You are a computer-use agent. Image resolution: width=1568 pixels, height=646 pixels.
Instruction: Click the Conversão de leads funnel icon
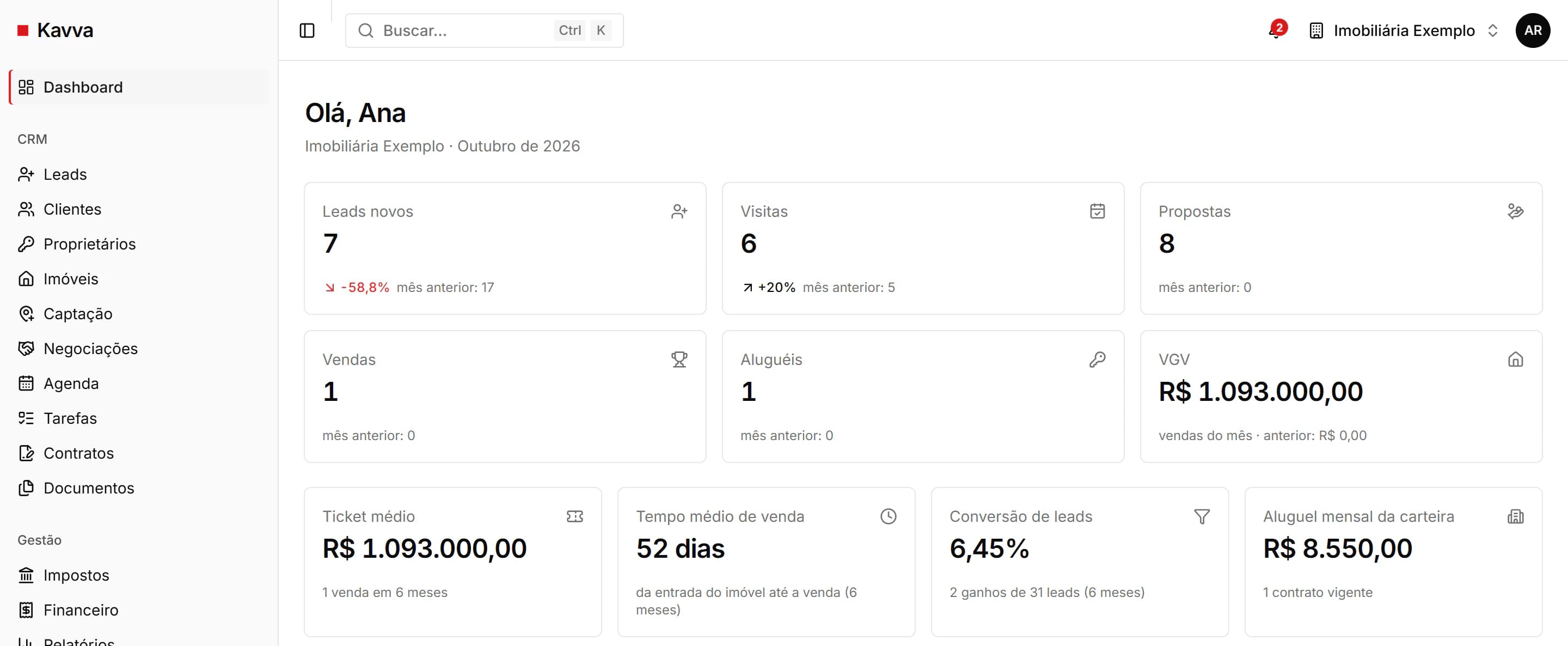point(1202,516)
